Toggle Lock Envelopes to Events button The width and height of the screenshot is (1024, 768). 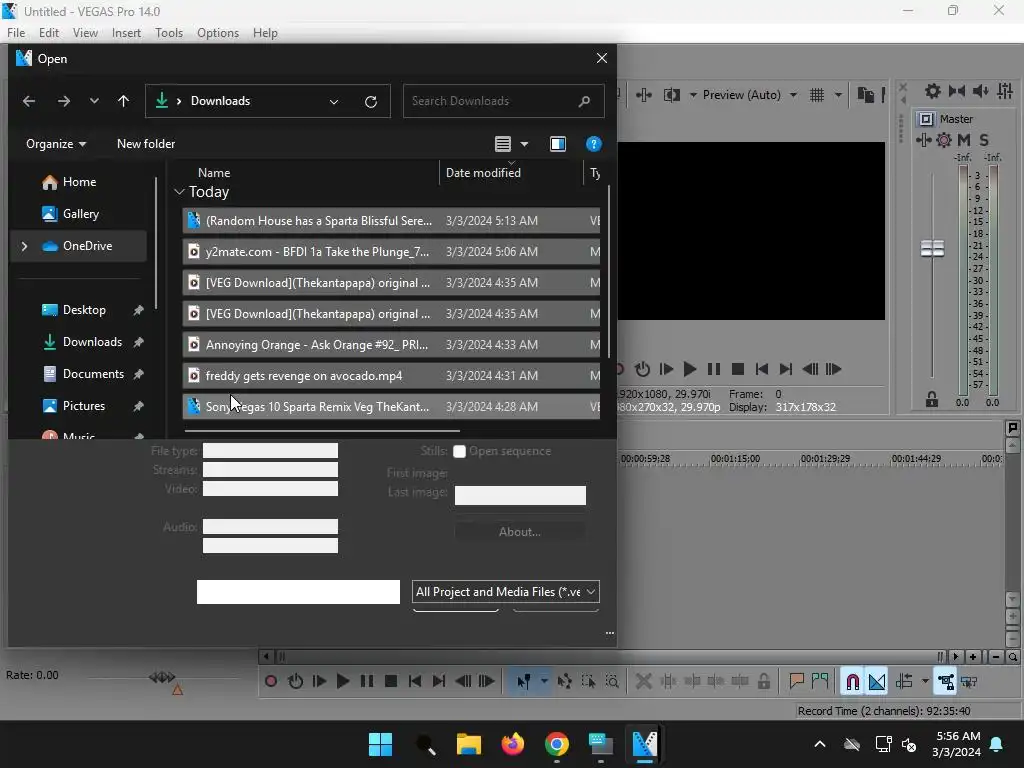click(x=946, y=682)
